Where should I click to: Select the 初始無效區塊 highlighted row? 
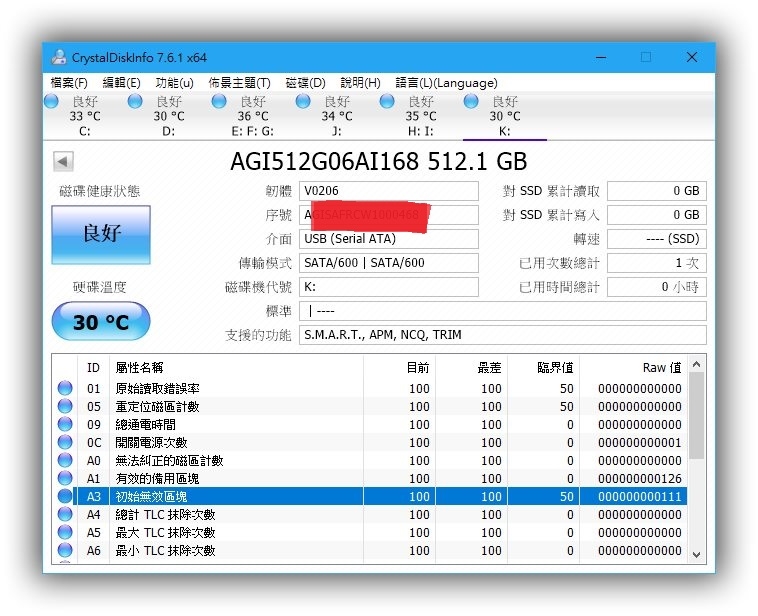tap(369, 496)
